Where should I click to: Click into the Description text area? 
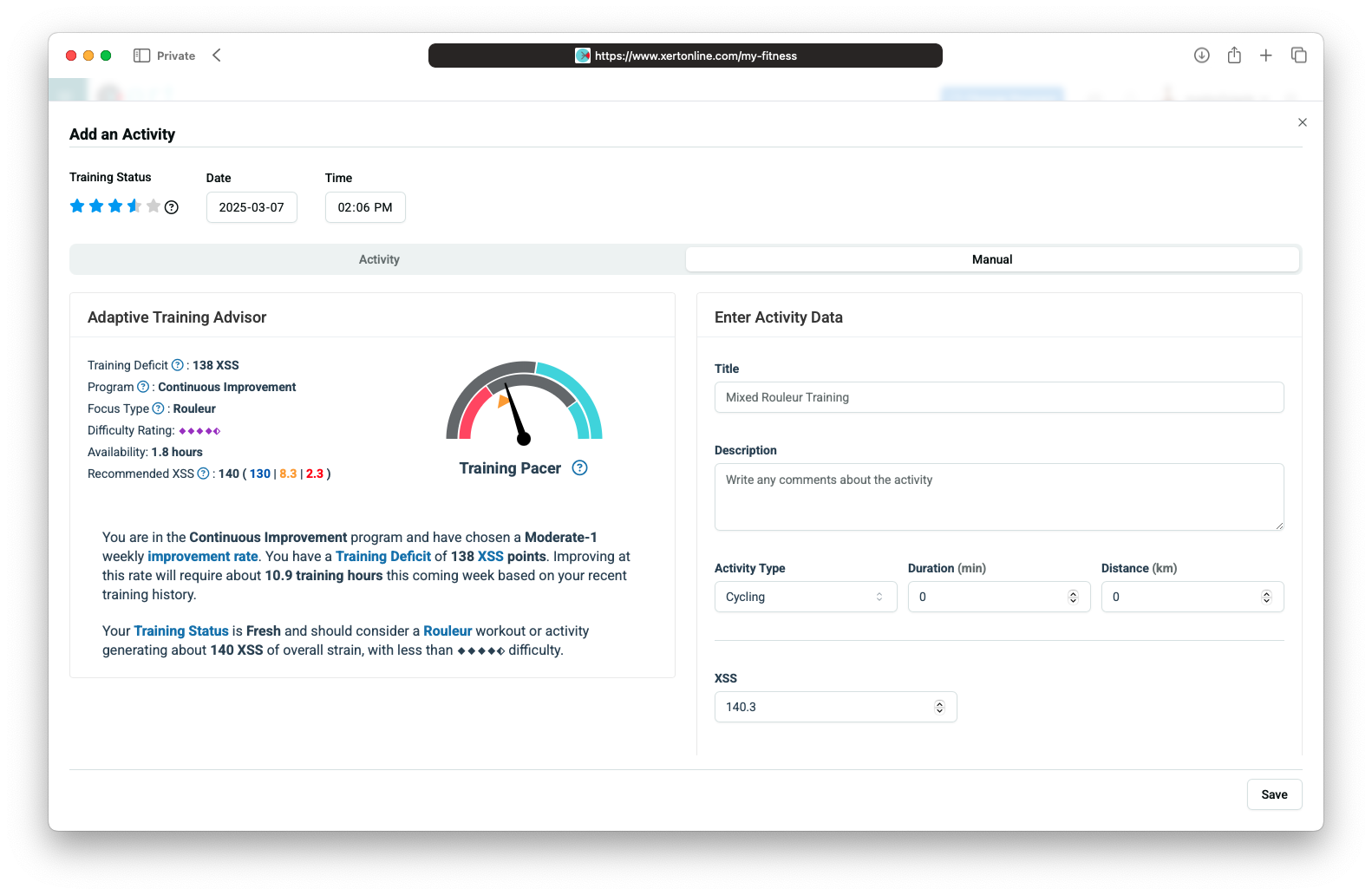coord(998,497)
